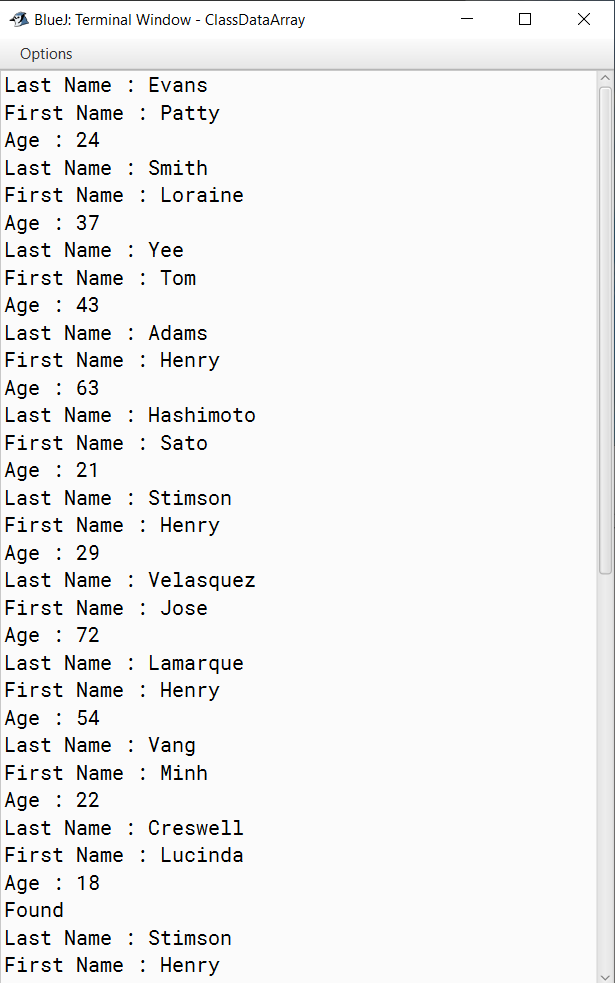Maximize the BlueJ terminal window

pos(525,19)
